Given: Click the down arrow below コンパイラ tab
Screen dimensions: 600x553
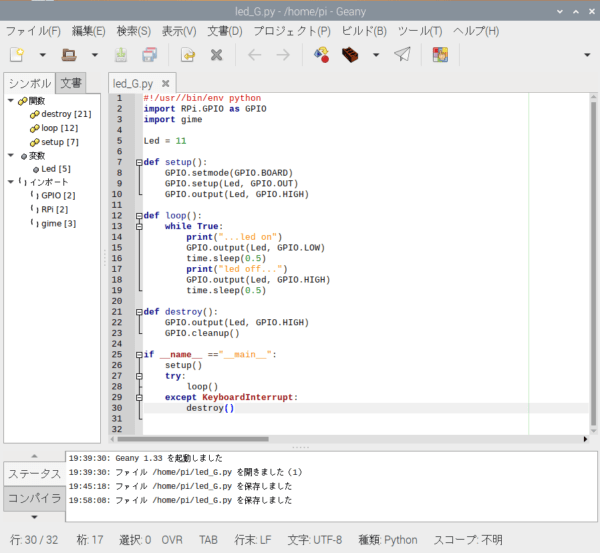Looking at the screenshot, I should point(34,517).
